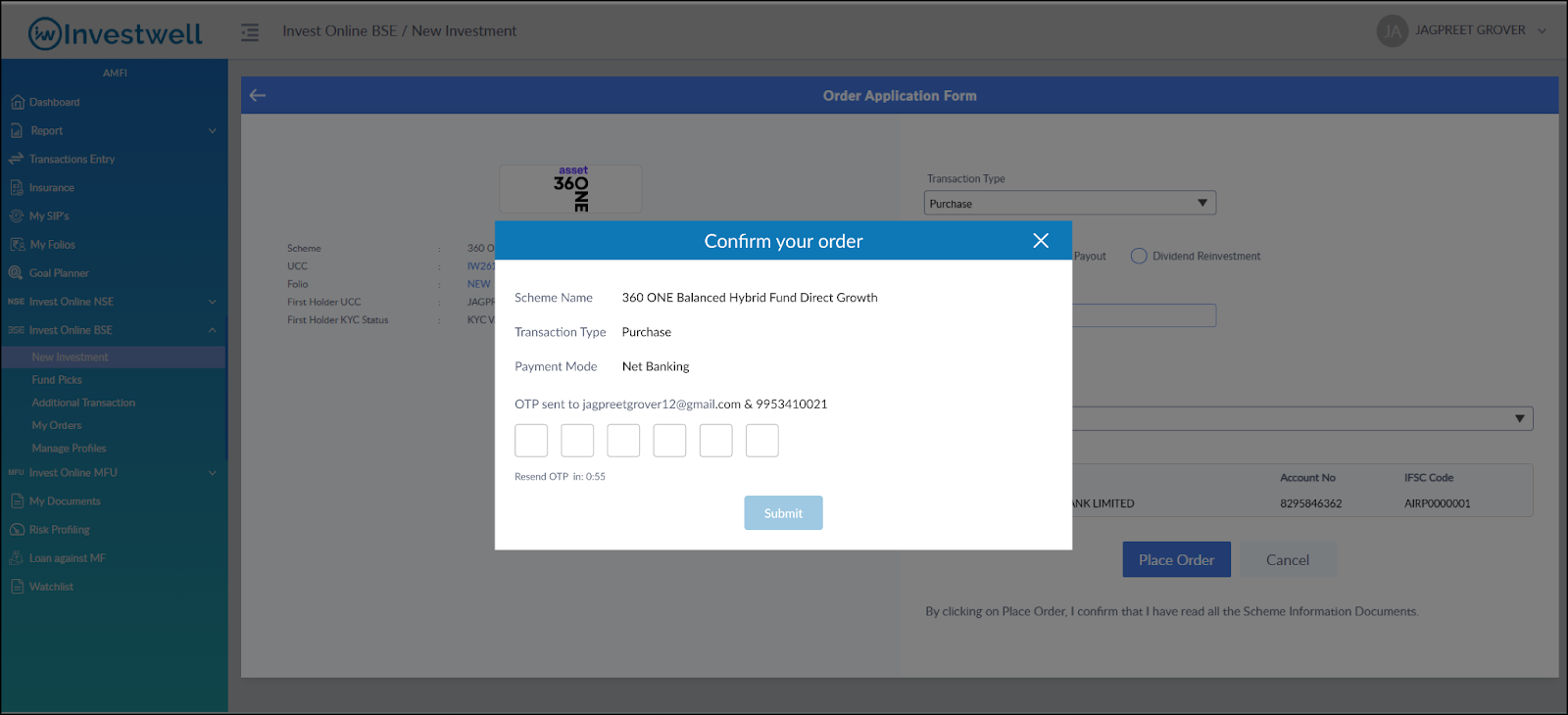
Task: Click the MFU badge icon
Action: coord(17,472)
